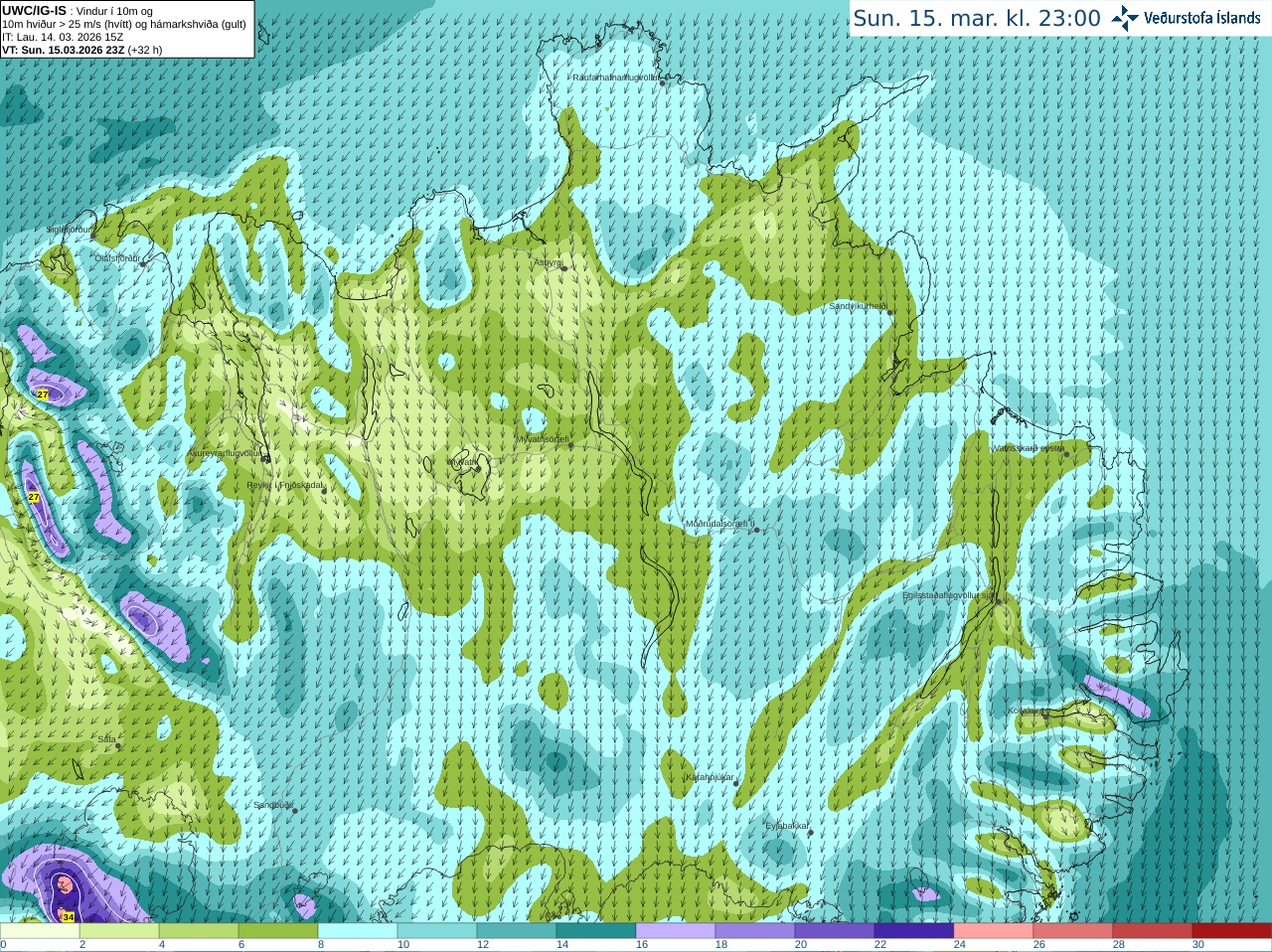Pick the 16–18 m/s lavender legend swatch
The width and height of the screenshot is (1272, 952).
(676, 931)
